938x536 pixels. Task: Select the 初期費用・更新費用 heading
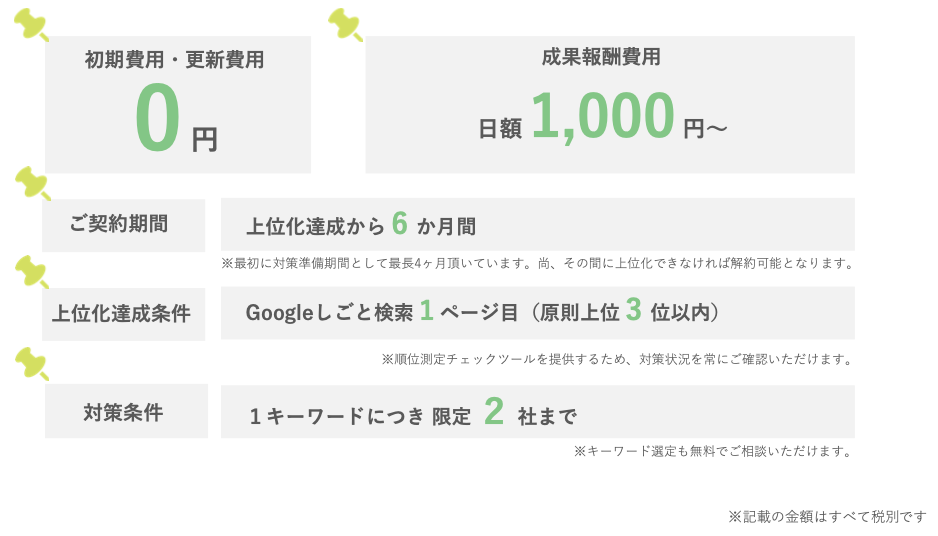[174, 60]
